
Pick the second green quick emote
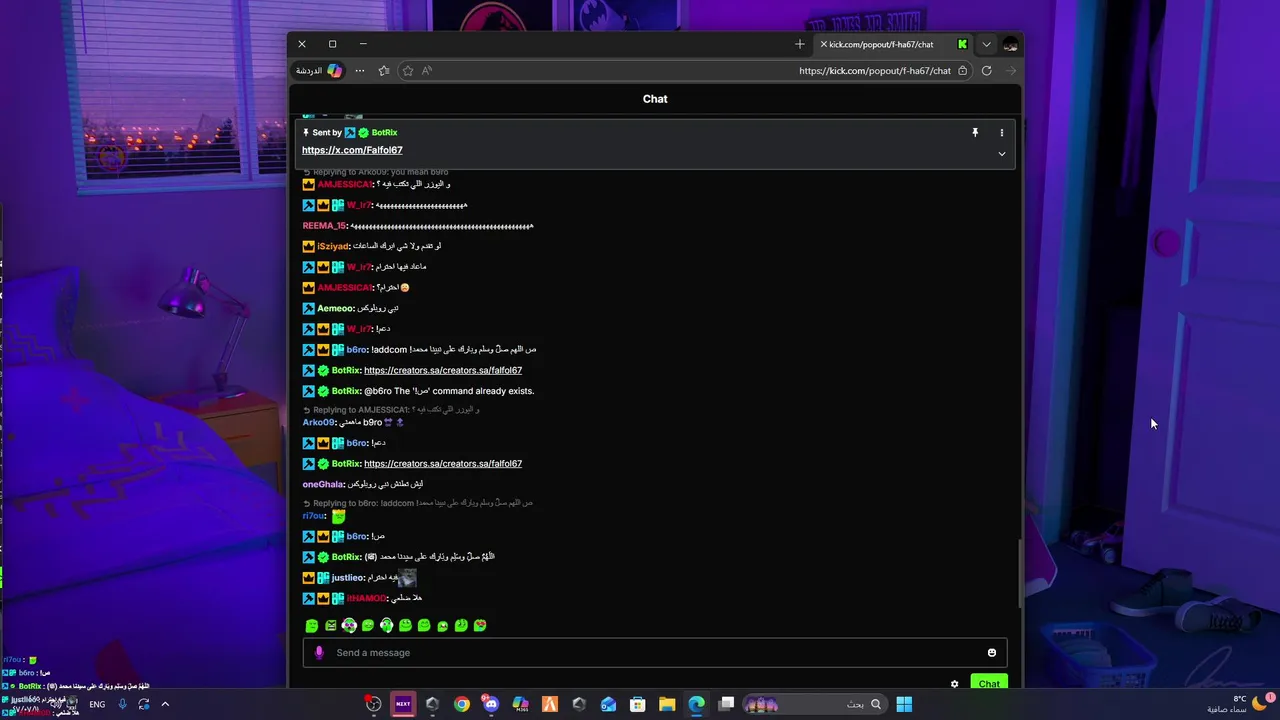click(331, 625)
